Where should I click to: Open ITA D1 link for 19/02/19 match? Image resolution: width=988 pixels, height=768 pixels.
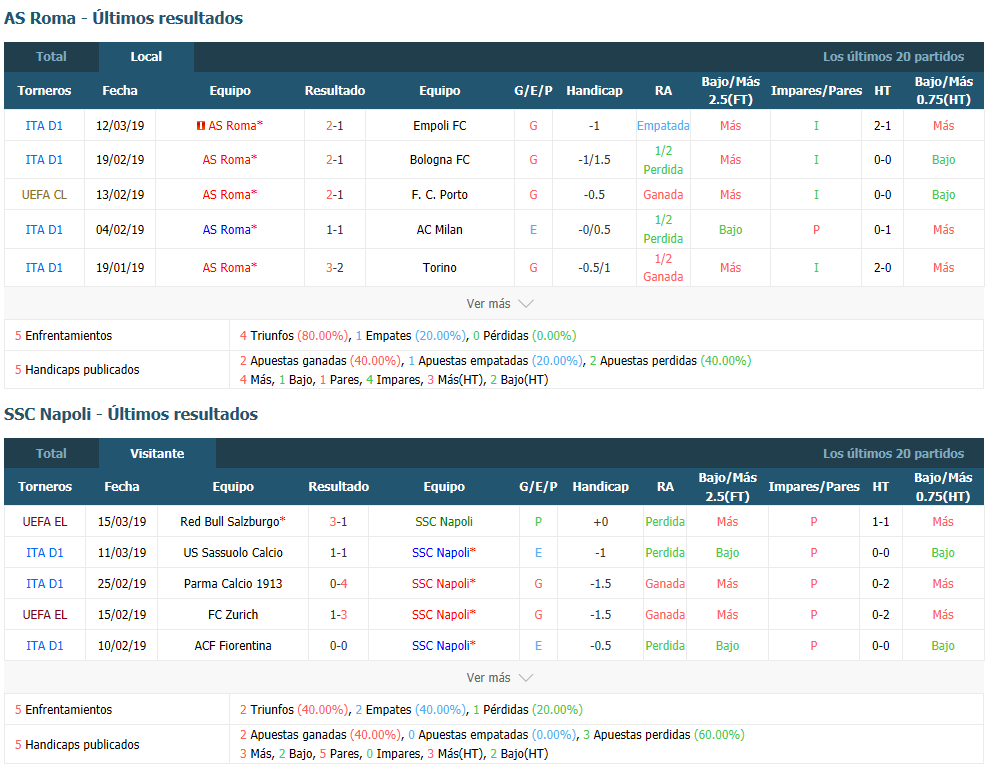tap(44, 160)
